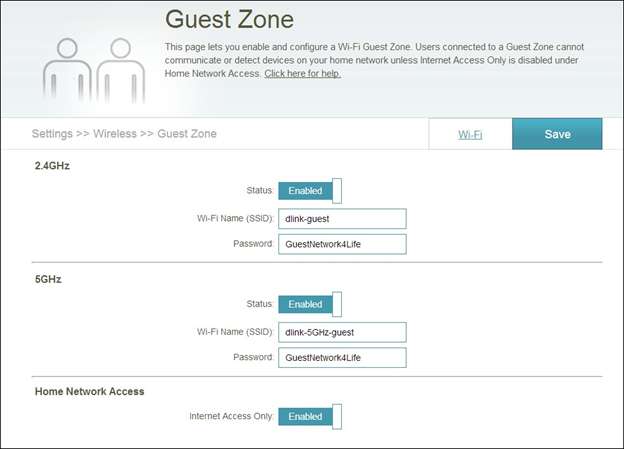Save the Guest Zone settings
The width and height of the screenshot is (624, 449).
pyautogui.click(x=557, y=134)
